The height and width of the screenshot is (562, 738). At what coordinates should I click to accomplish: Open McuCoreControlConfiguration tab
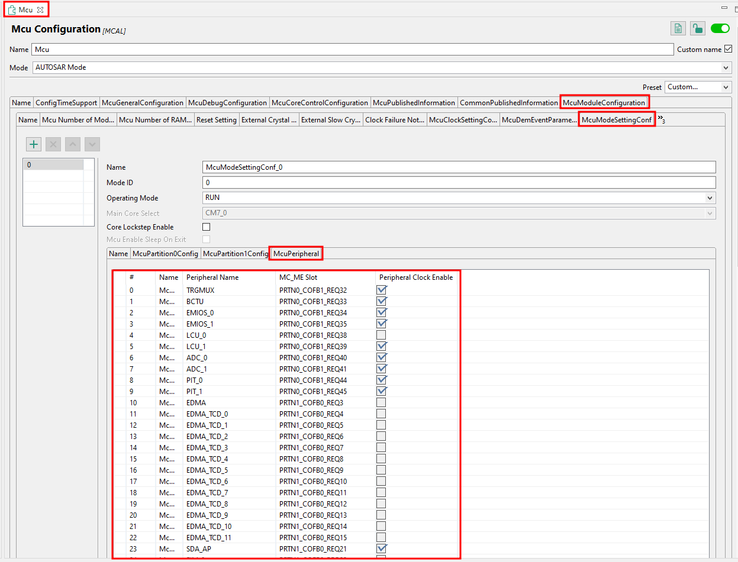pyautogui.click(x=320, y=103)
